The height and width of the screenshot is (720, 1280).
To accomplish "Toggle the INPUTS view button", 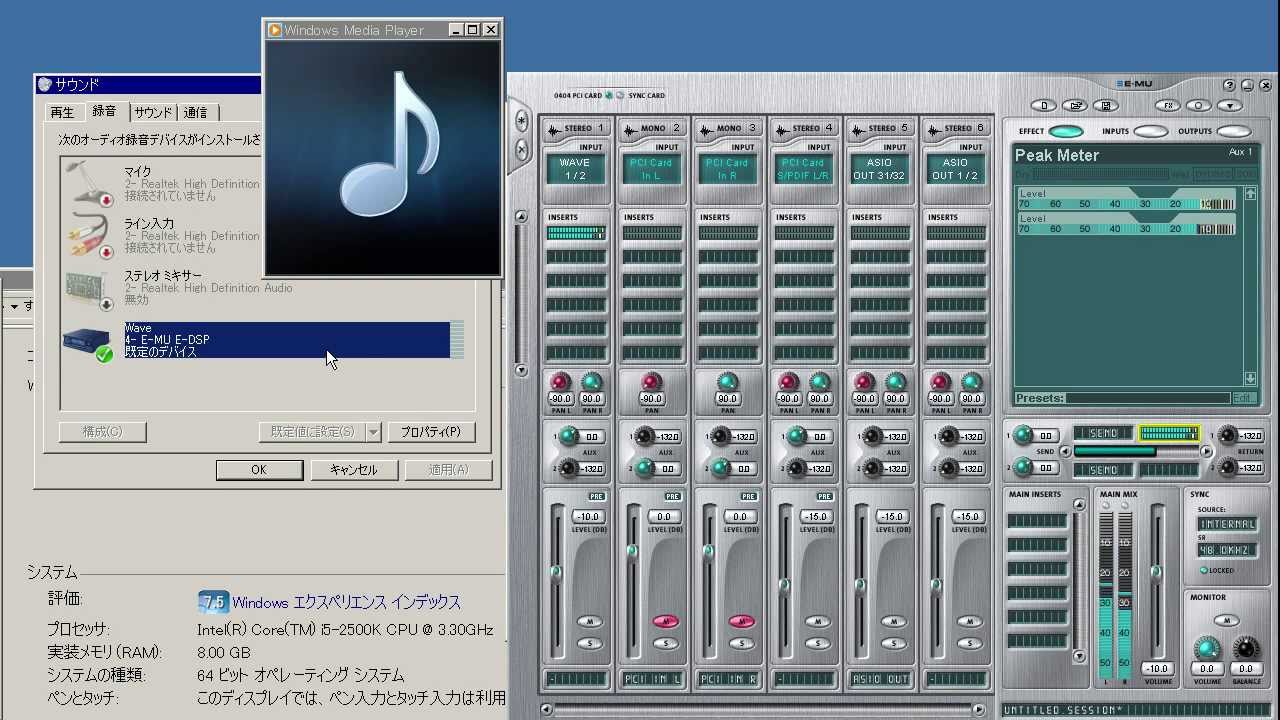I will (x=1150, y=132).
